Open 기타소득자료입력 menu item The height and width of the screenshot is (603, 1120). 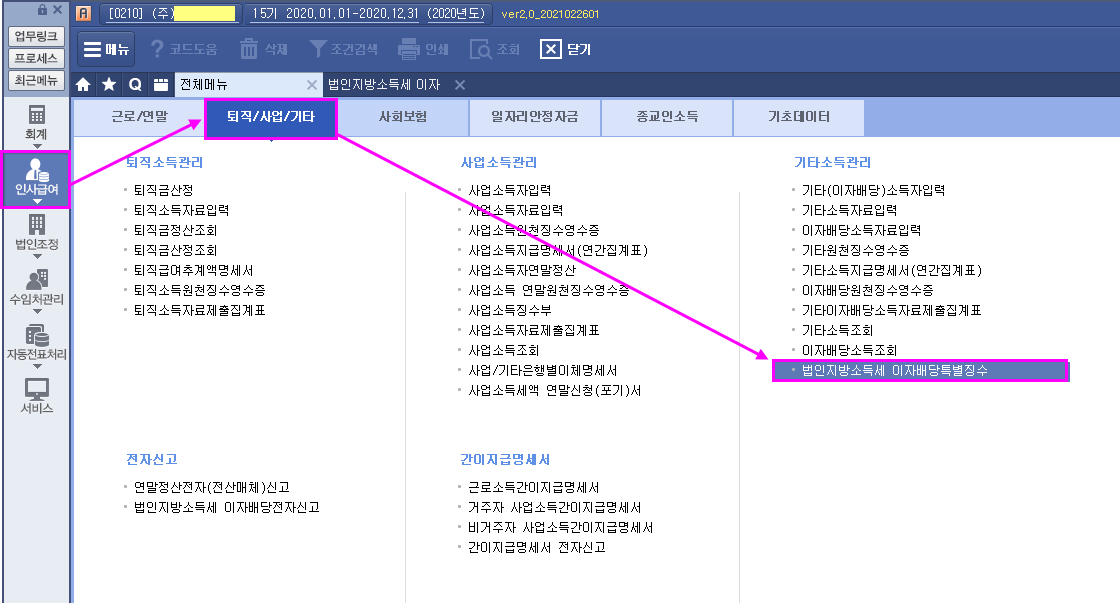pyautogui.click(x=849, y=211)
